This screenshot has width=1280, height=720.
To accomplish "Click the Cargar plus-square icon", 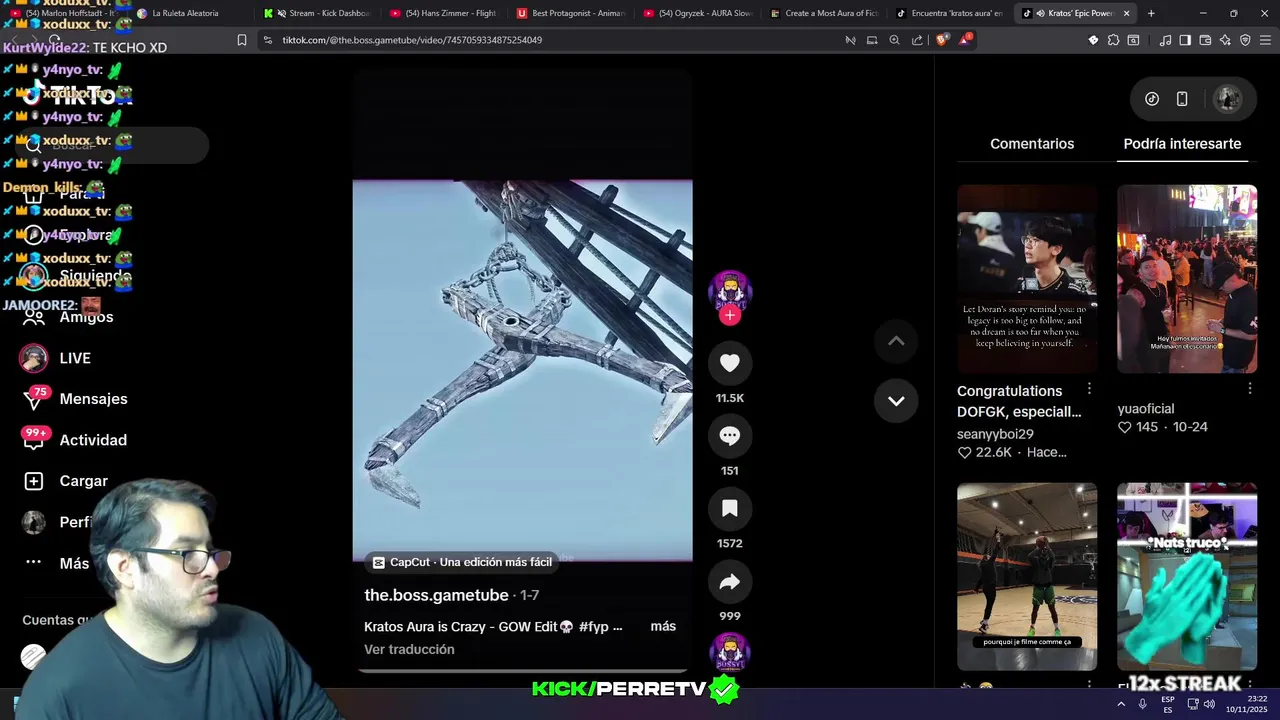I will click(x=34, y=481).
